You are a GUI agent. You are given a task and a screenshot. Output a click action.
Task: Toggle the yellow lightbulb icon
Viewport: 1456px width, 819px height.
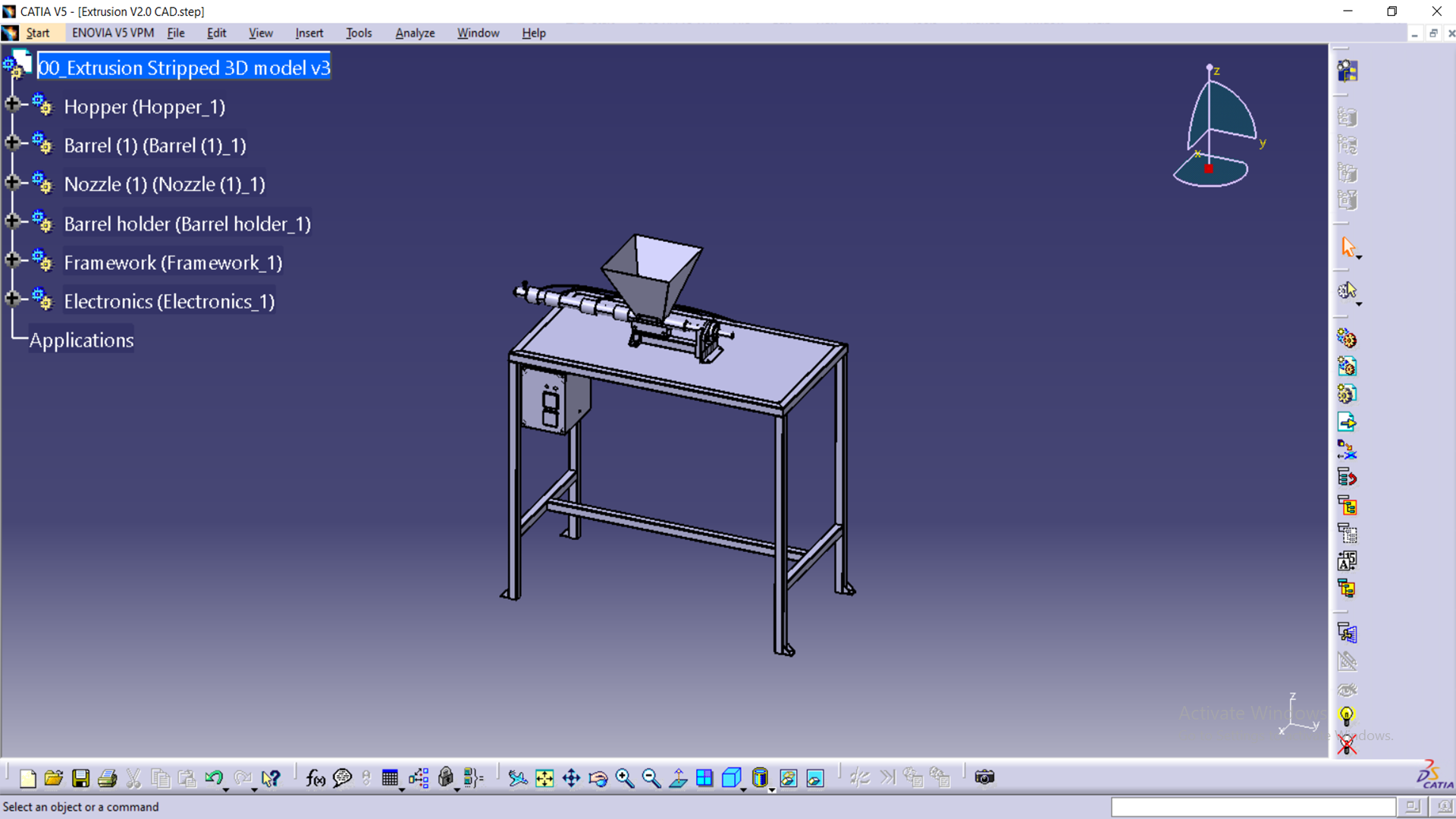point(1347,716)
